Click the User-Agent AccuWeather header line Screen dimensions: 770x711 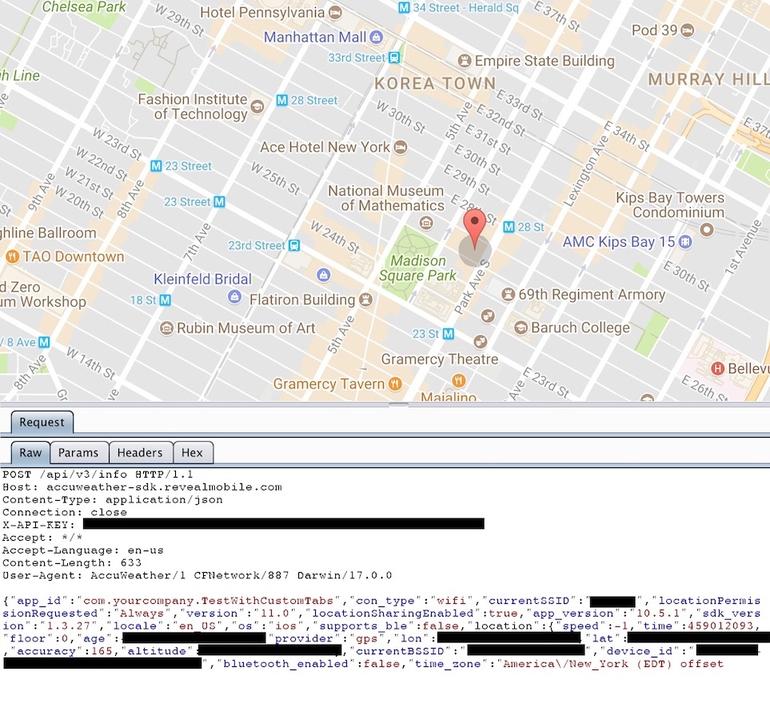pyautogui.click(x=197, y=575)
